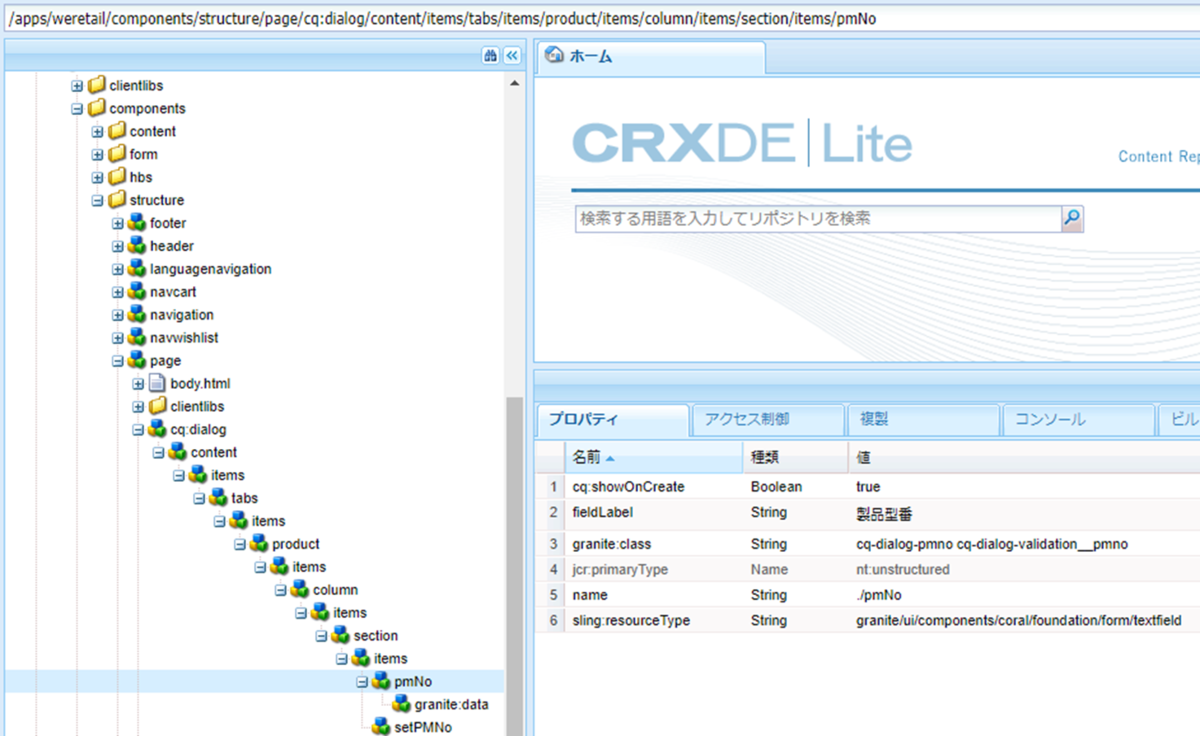Viewport: 1200px width, 736px height.
Task: Select the fieldLabel property name
Action: pos(601,512)
